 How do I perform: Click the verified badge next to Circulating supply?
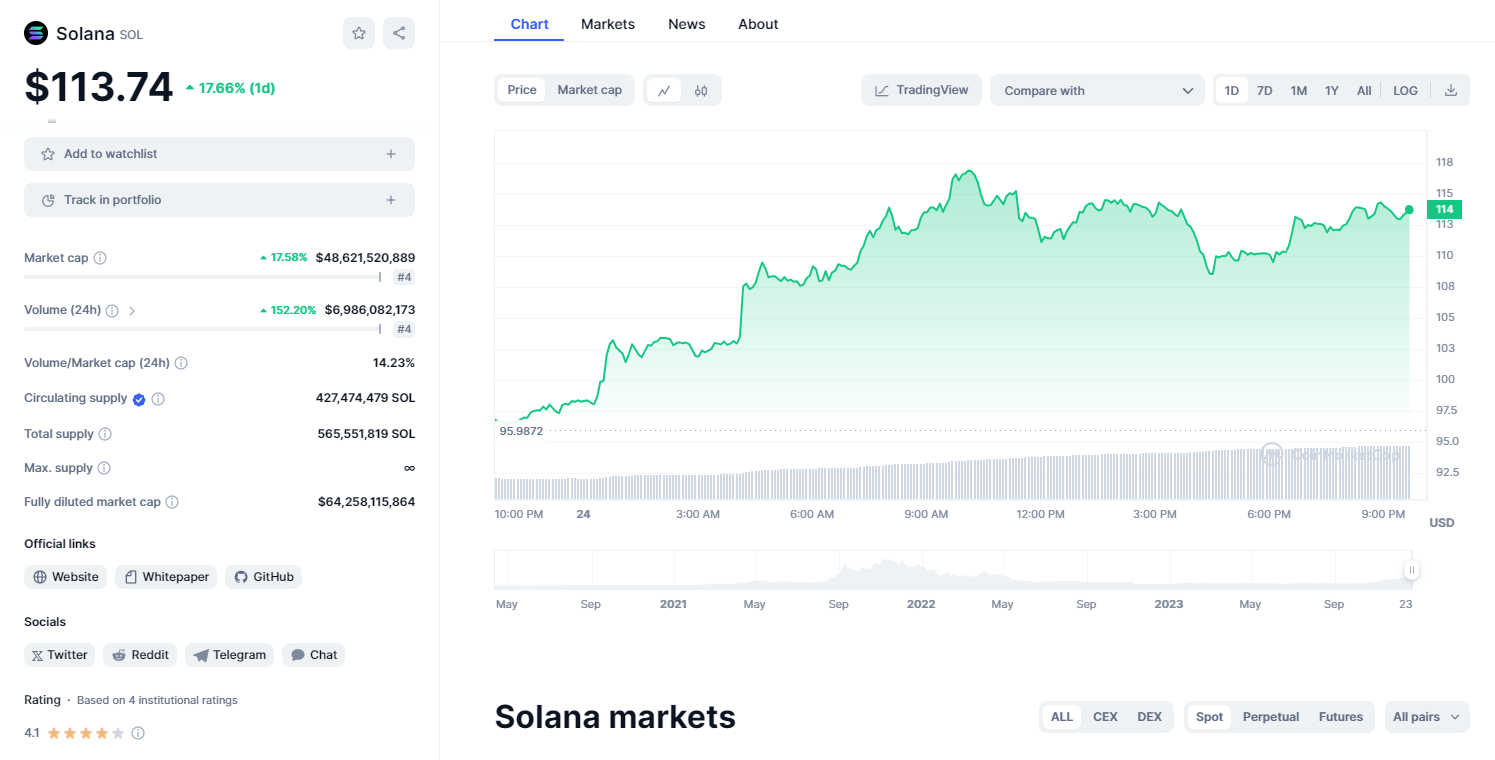point(139,399)
